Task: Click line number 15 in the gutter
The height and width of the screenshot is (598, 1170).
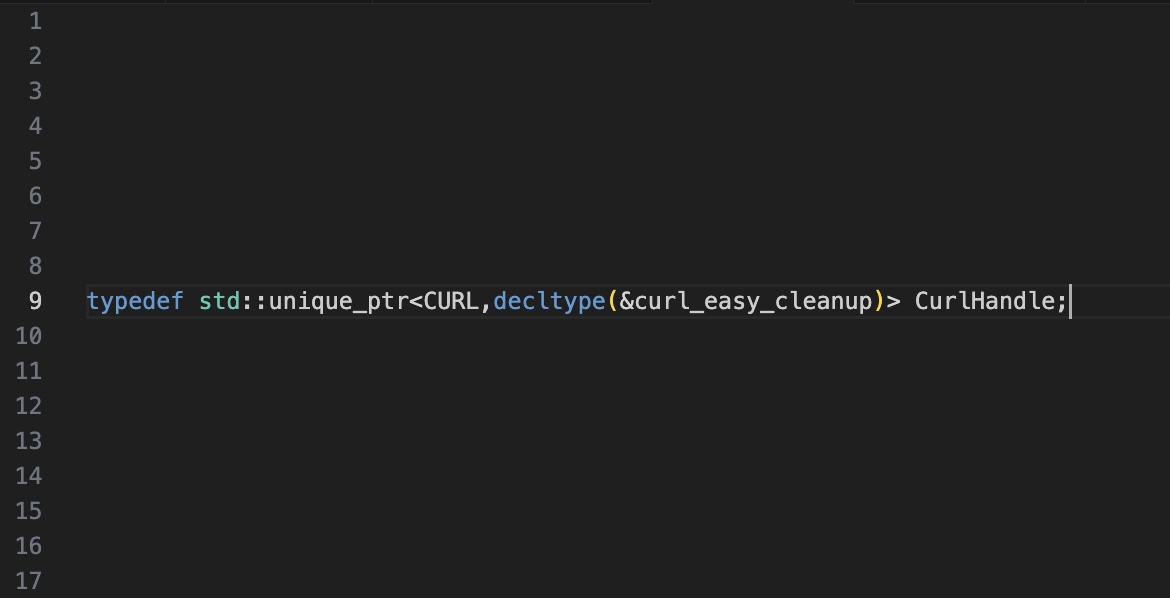Action: (x=29, y=511)
